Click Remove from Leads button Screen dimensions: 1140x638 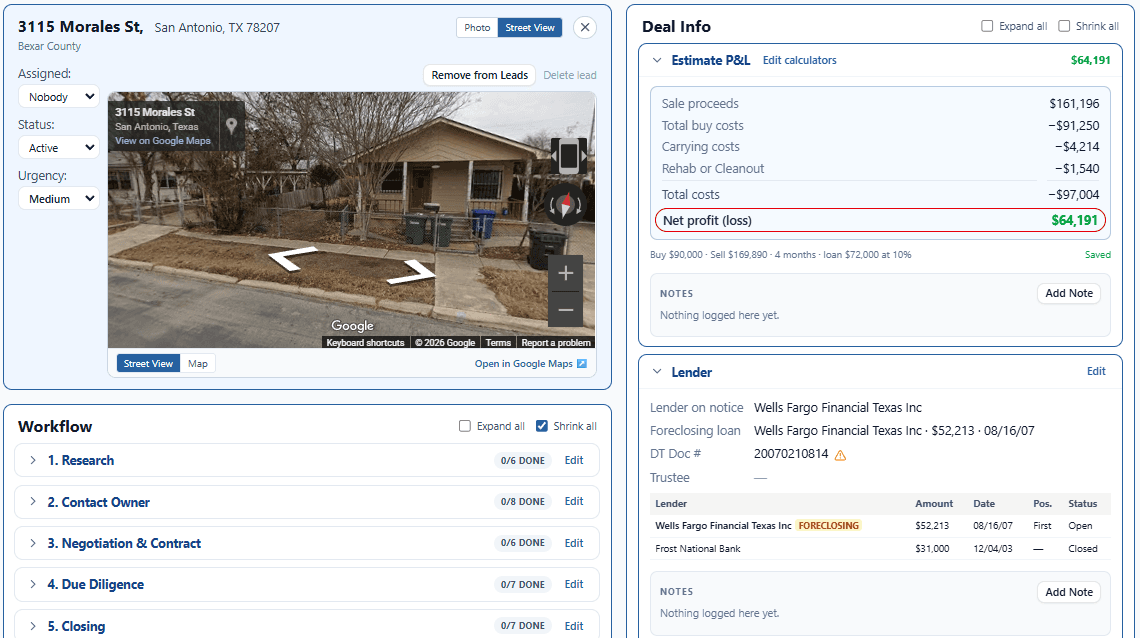coord(480,75)
